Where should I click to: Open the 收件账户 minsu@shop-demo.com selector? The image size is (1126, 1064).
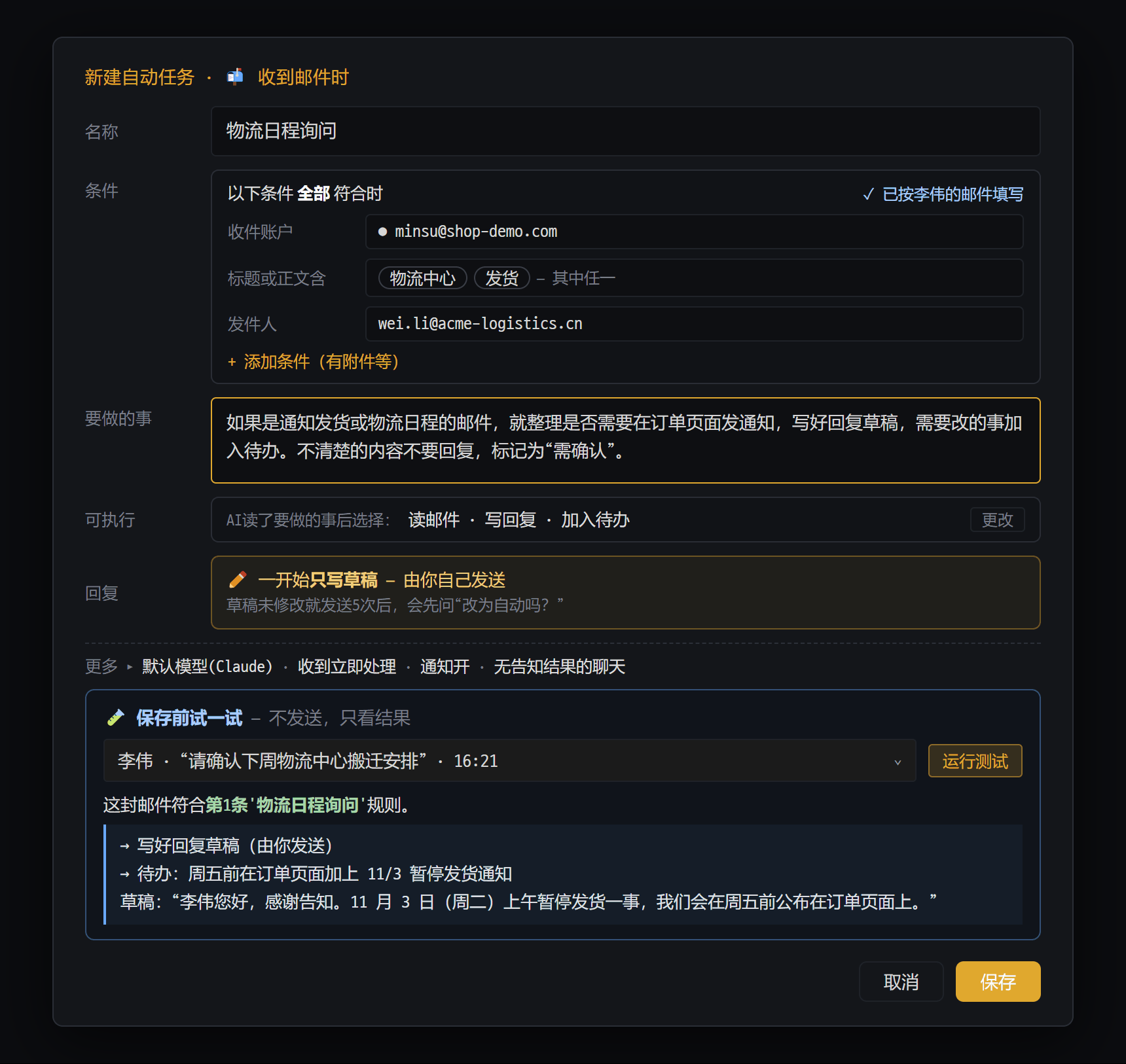pyautogui.click(x=694, y=232)
